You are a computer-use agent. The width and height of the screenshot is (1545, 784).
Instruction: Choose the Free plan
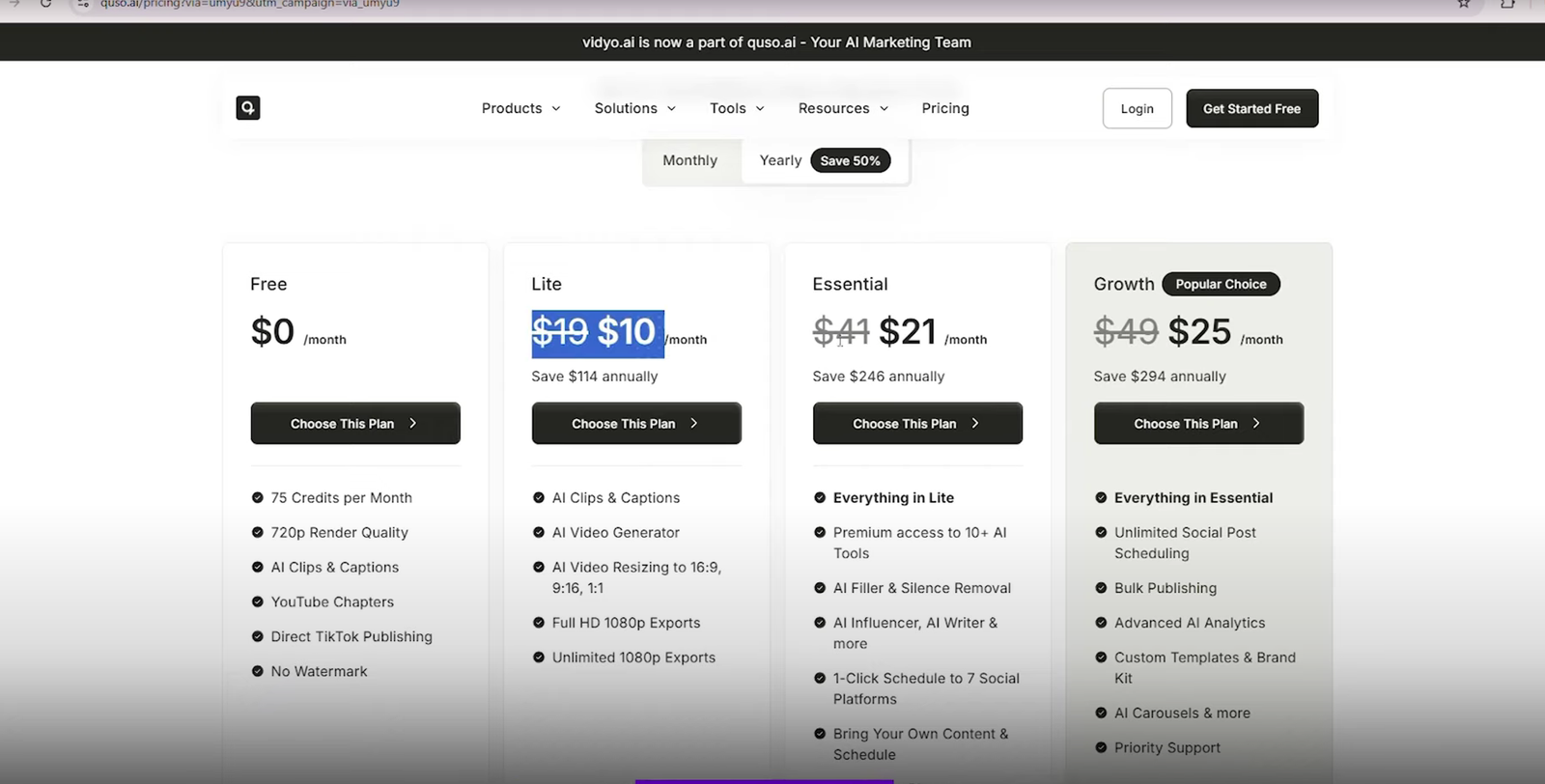coord(355,423)
